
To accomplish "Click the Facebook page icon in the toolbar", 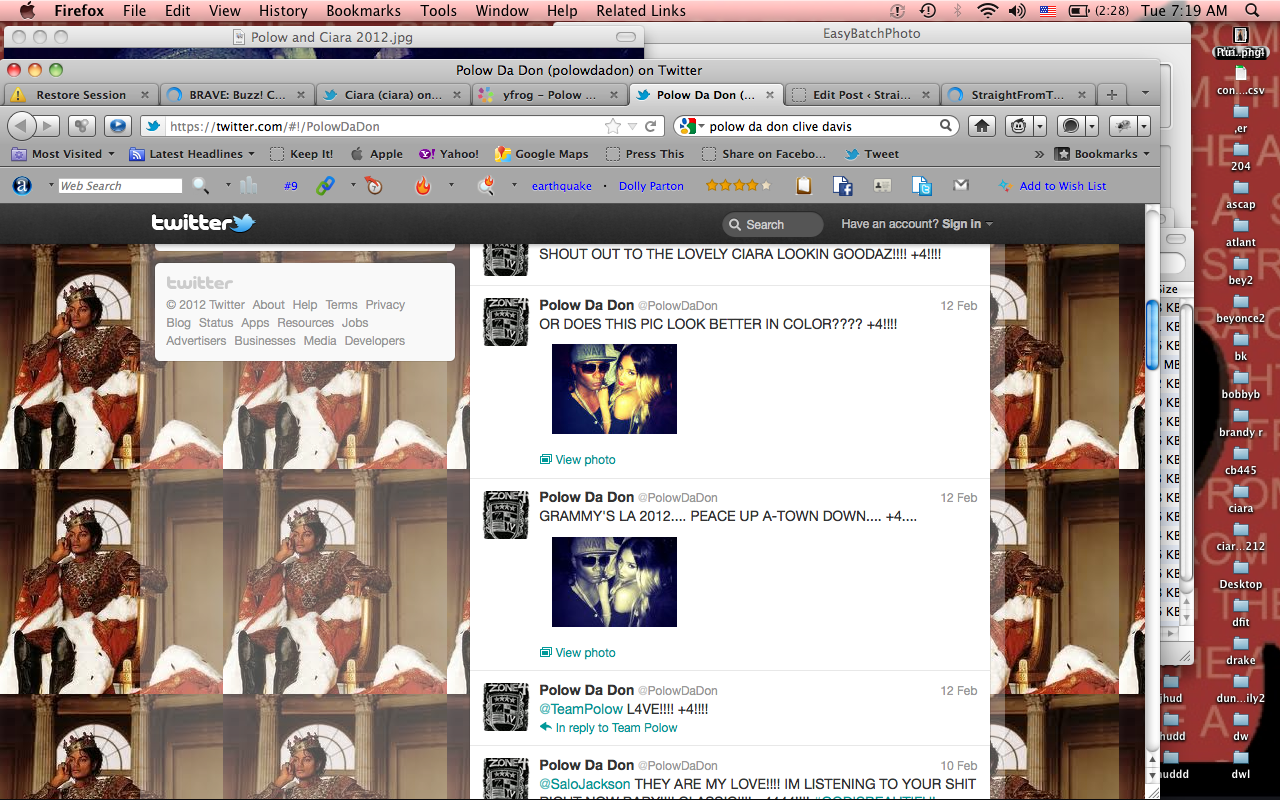I will [x=842, y=186].
